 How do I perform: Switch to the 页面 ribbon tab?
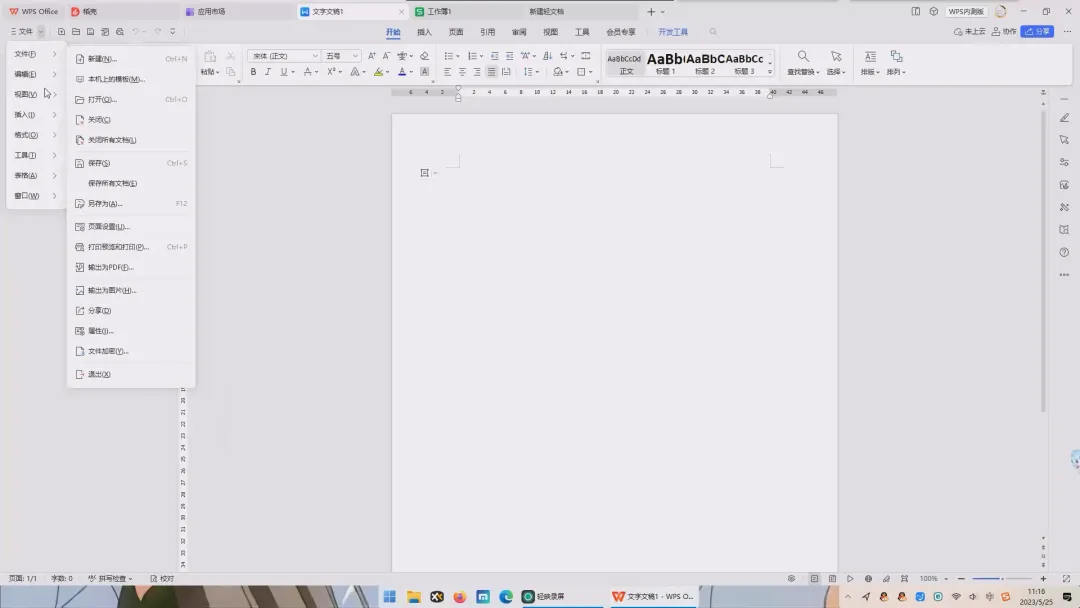coord(456,32)
